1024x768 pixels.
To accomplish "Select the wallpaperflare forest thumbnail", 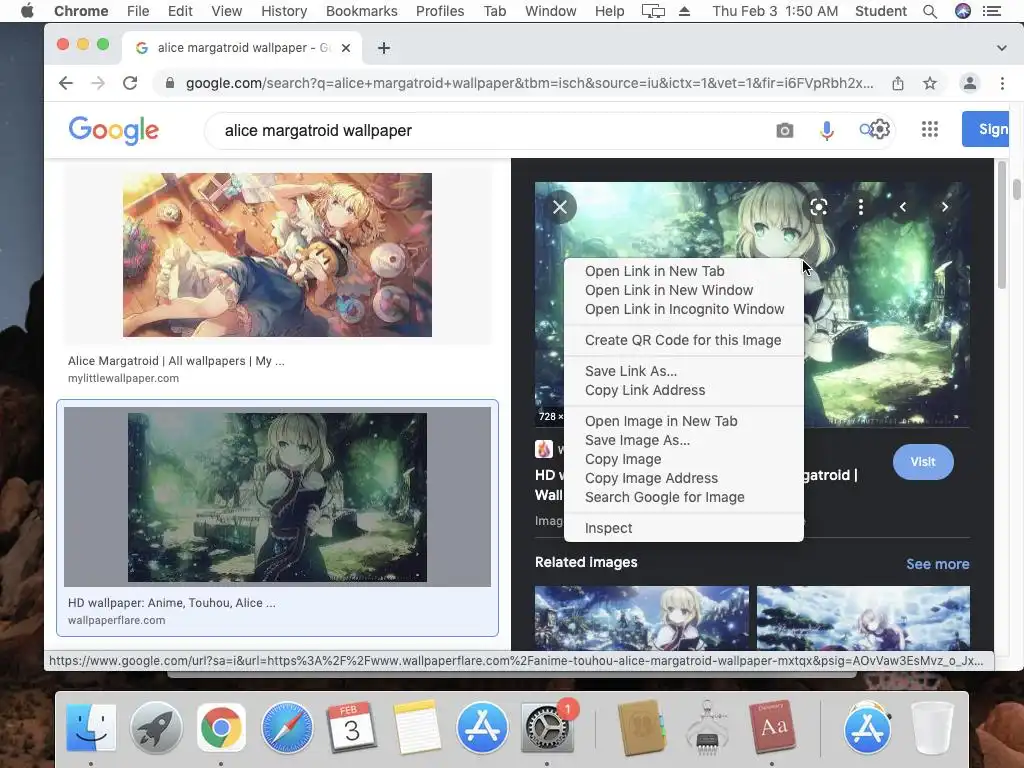I will click(277, 497).
